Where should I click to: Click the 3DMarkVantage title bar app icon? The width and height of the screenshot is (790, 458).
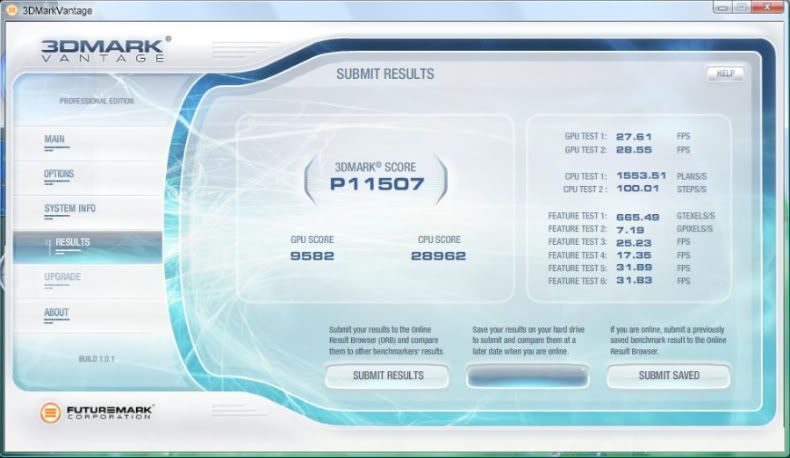[11, 10]
